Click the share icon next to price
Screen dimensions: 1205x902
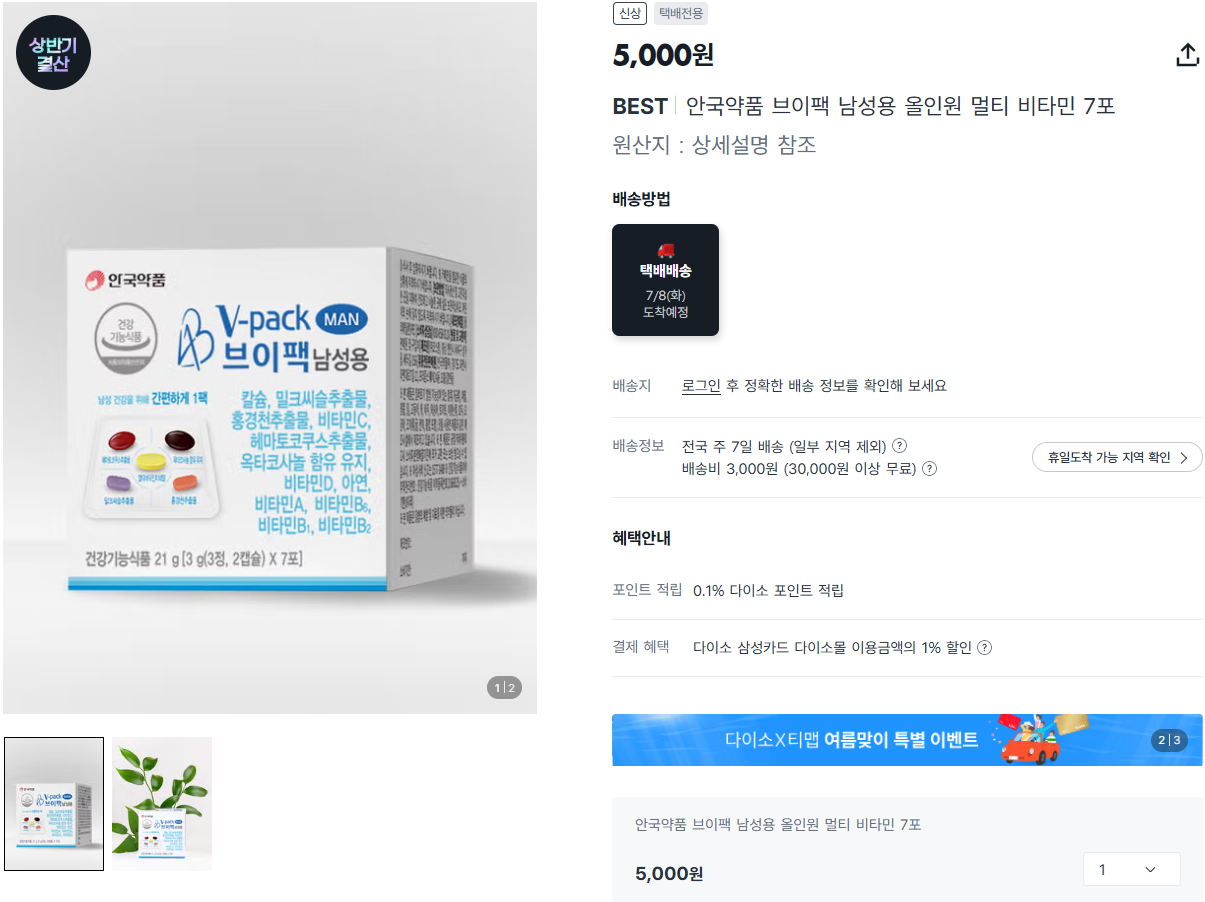(1187, 55)
